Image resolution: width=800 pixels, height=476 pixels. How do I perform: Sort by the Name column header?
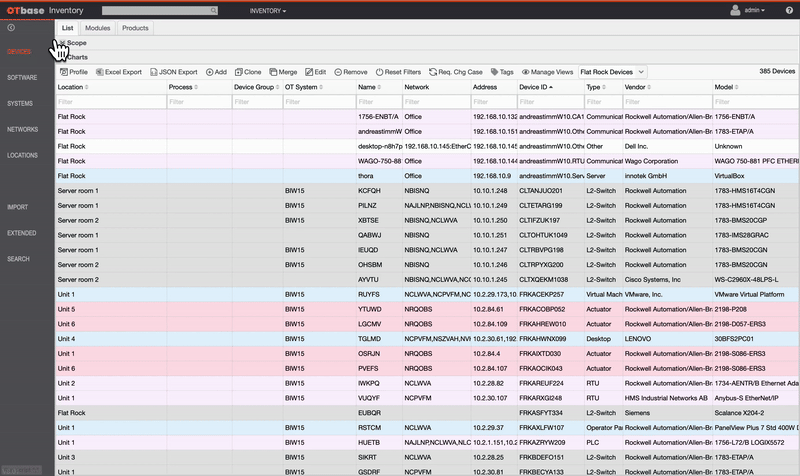tap(370, 87)
